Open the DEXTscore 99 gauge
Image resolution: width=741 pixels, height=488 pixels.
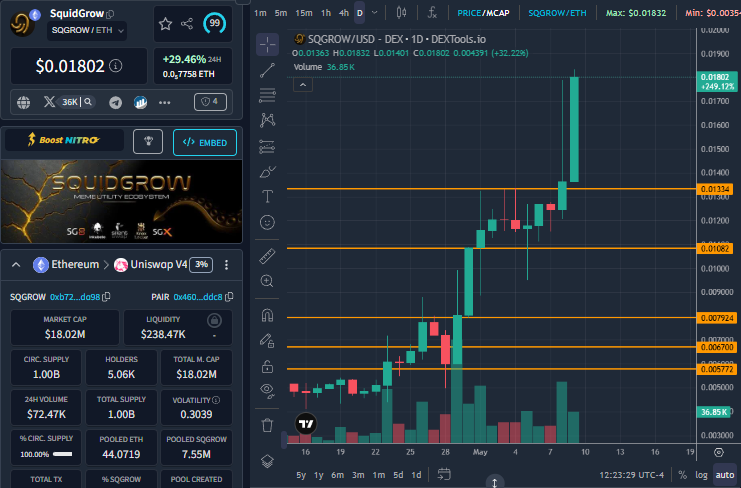pos(215,23)
